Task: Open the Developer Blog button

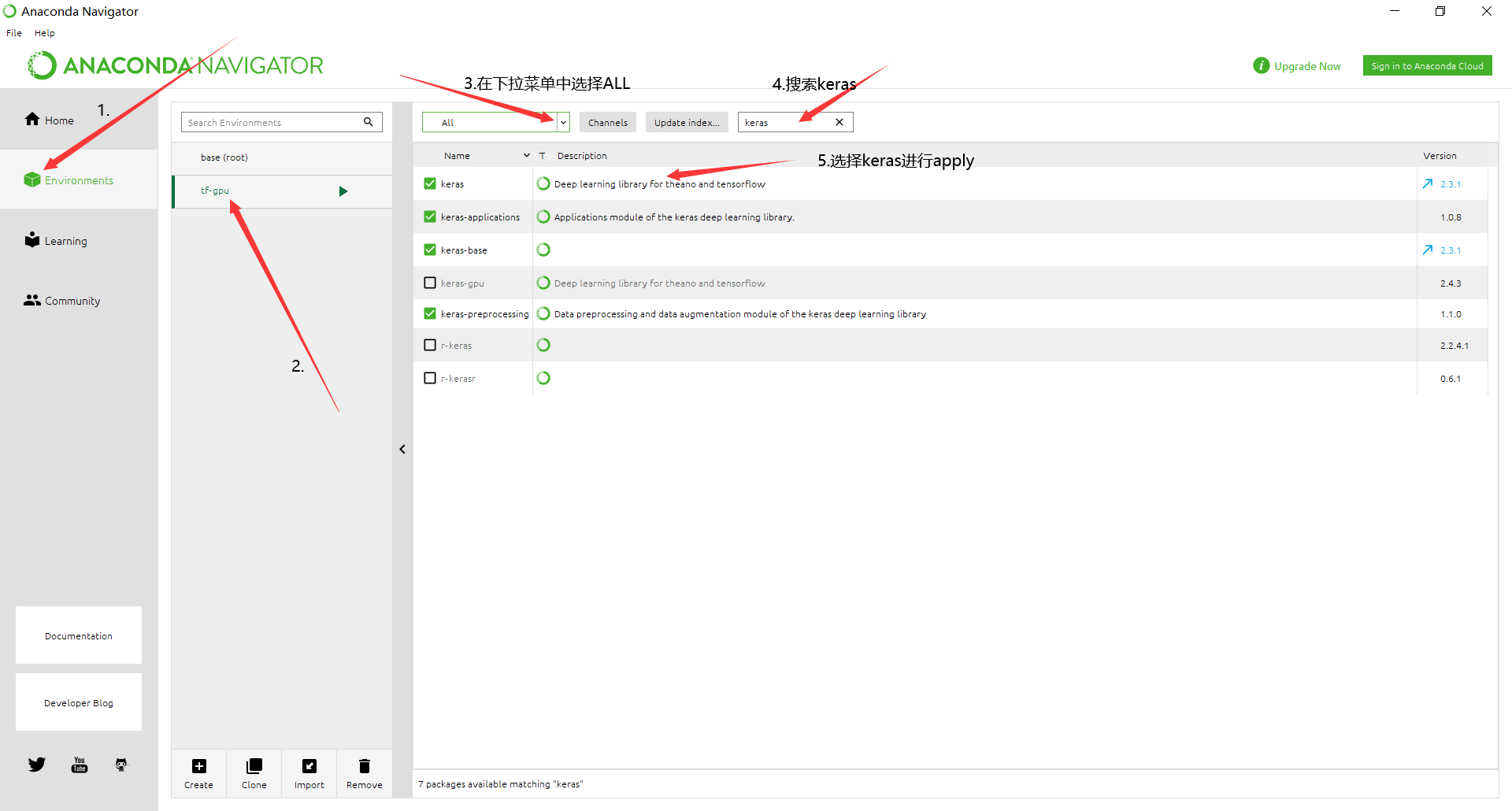Action: 79,702
